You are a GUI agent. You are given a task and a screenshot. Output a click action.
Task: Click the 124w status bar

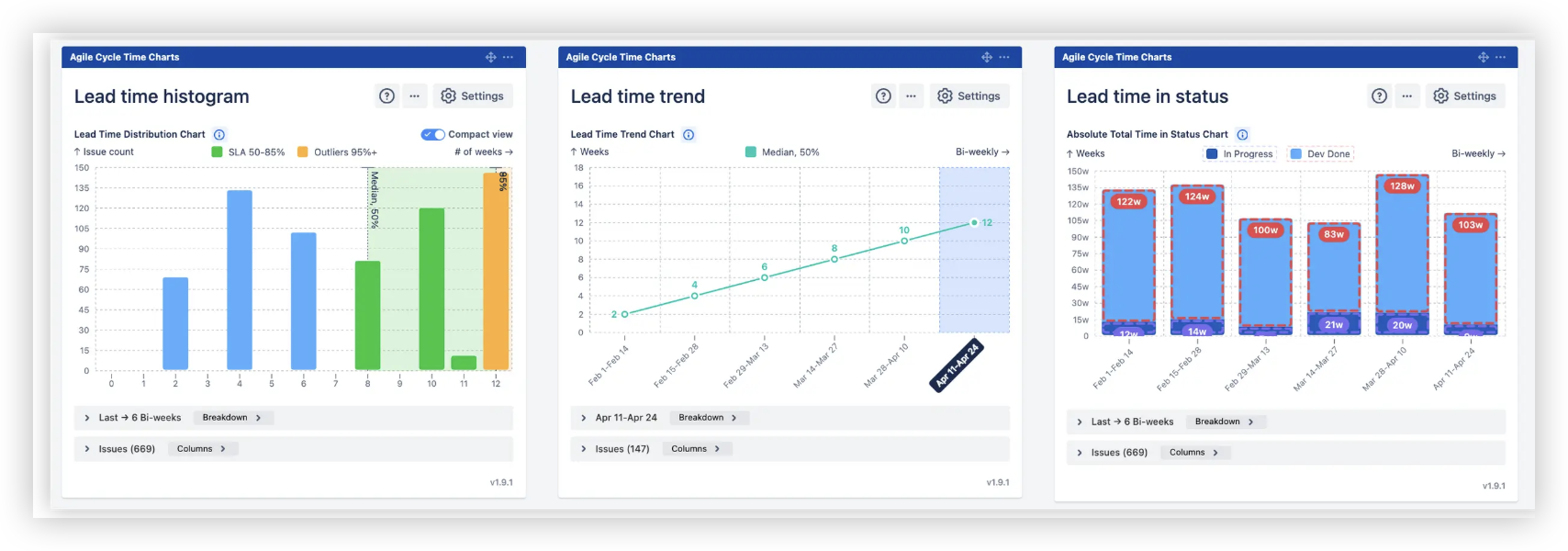(x=1197, y=253)
